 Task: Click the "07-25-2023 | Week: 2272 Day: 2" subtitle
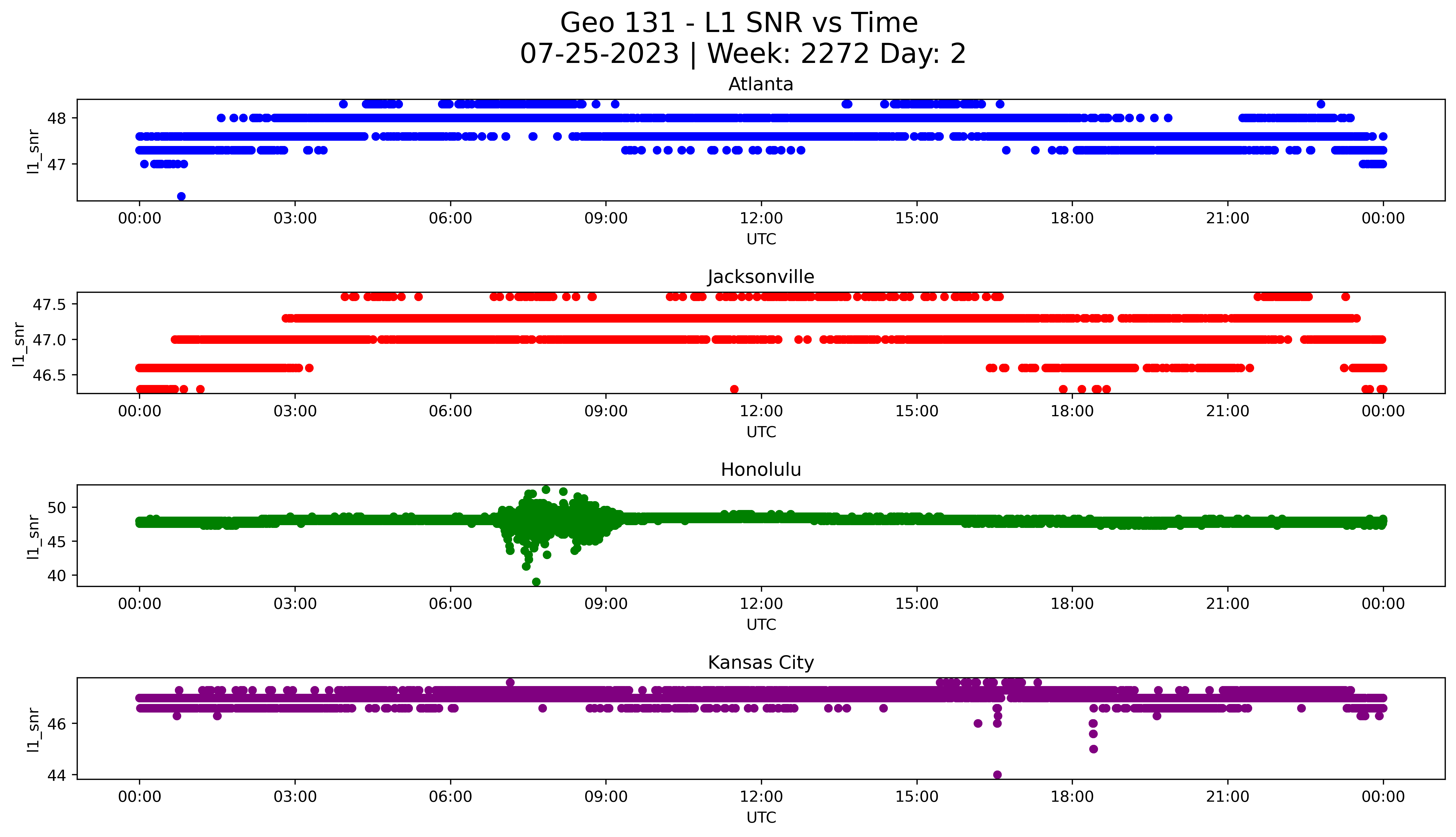743,54
